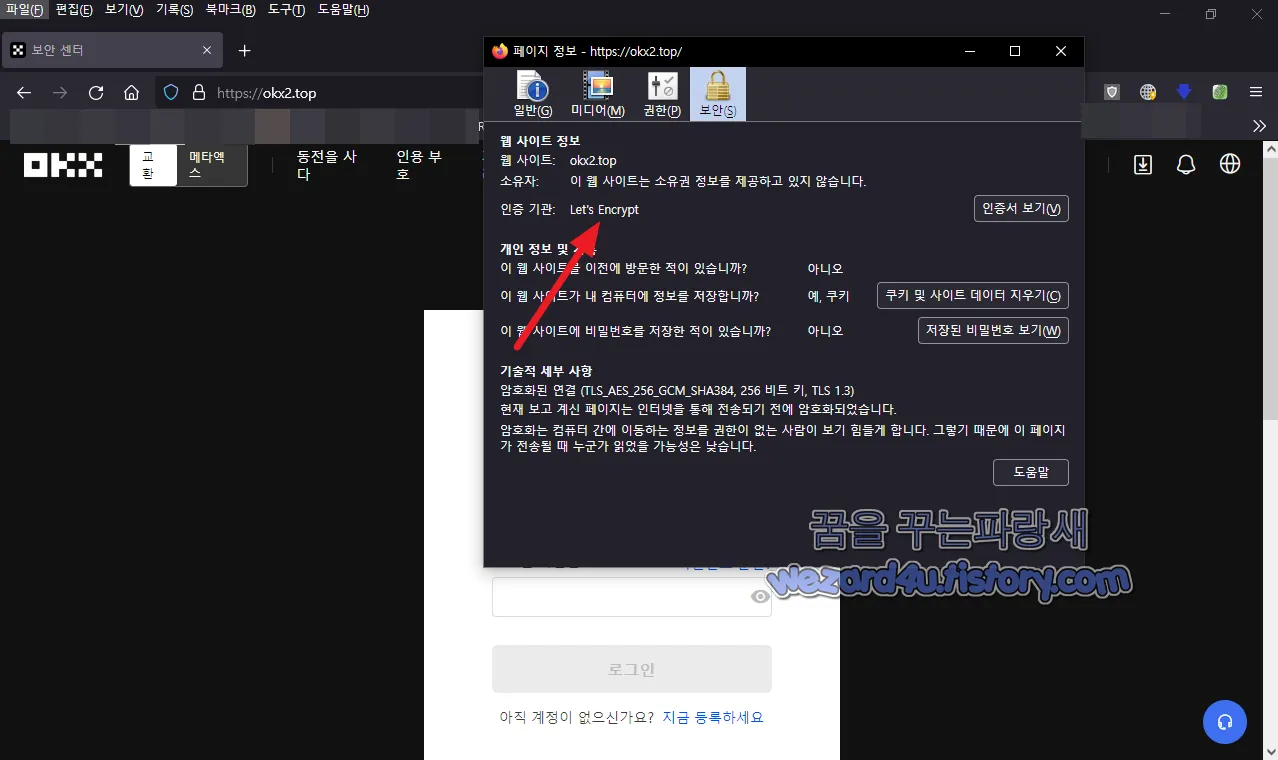Open the 일반(G) panel in page info

pyautogui.click(x=531, y=94)
